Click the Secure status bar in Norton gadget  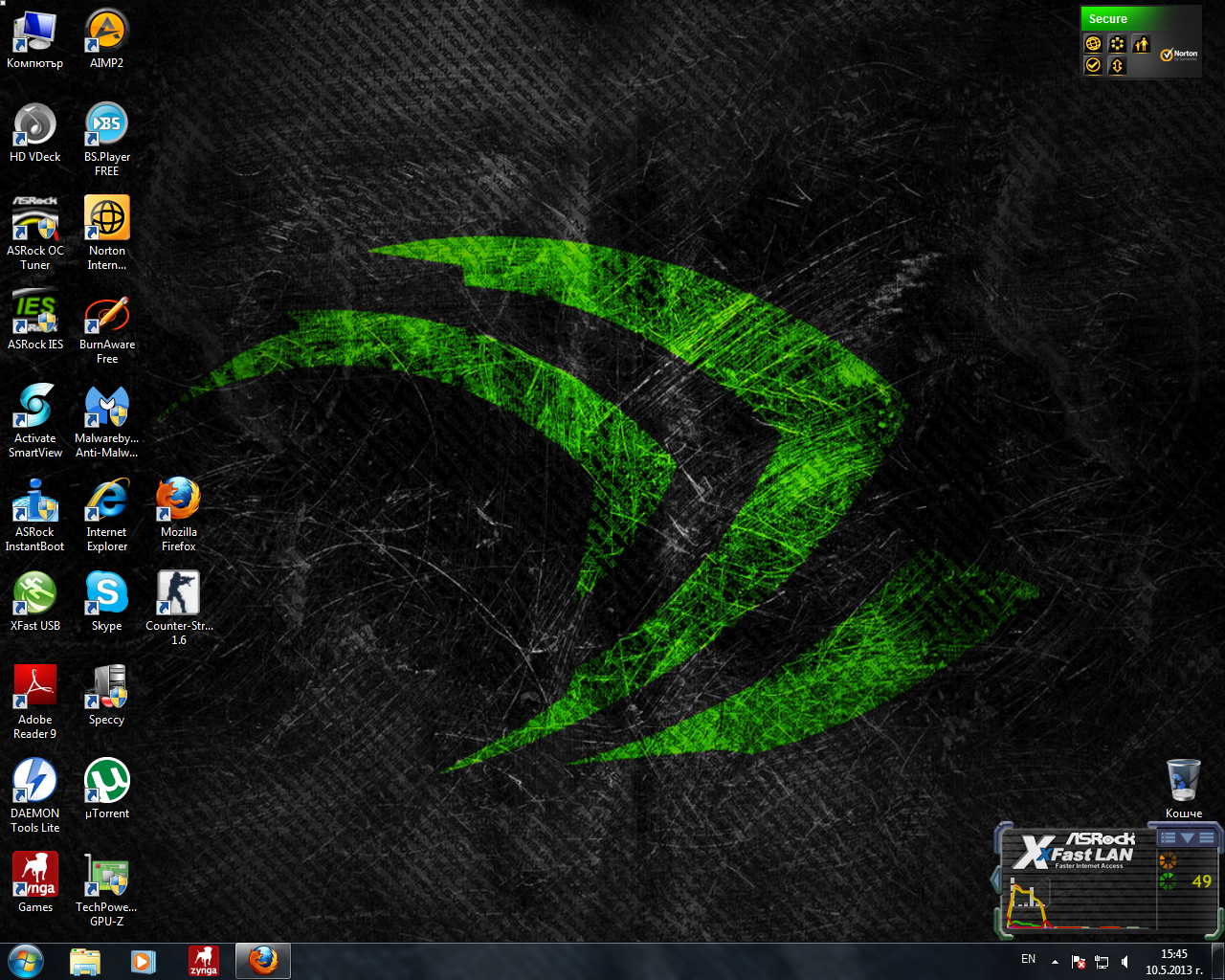click(1140, 18)
